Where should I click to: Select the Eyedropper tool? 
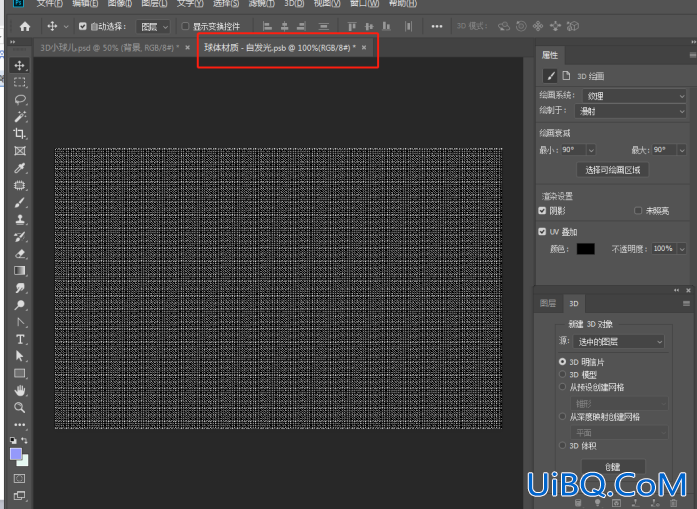point(20,168)
